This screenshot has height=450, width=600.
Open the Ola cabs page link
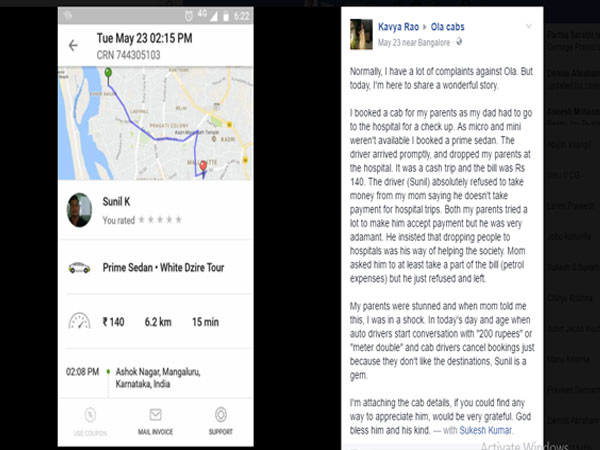[447, 27]
